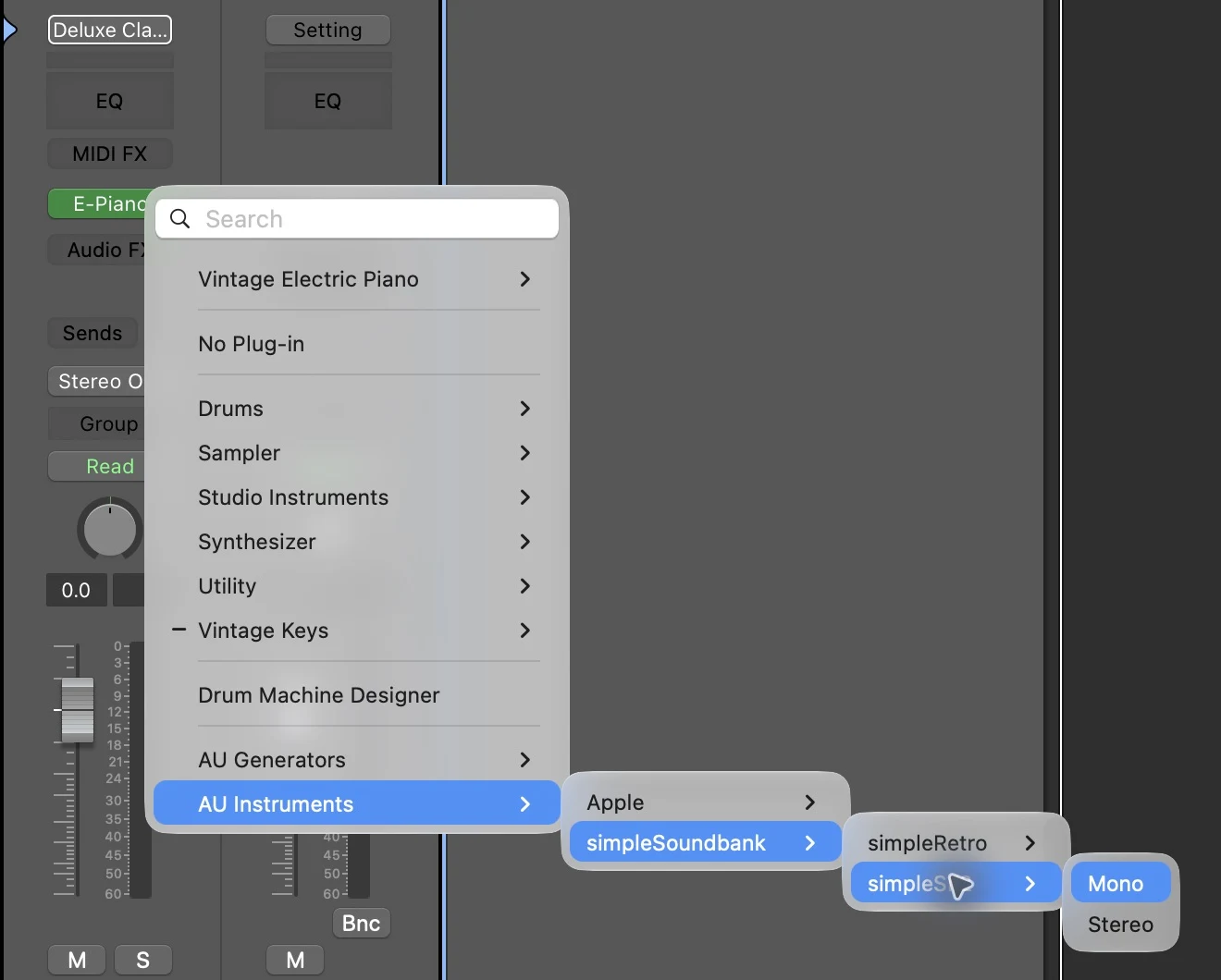1221x980 pixels.
Task: Open the Stereo Out output slot
Action: pyautogui.click(x=97, y=381)
